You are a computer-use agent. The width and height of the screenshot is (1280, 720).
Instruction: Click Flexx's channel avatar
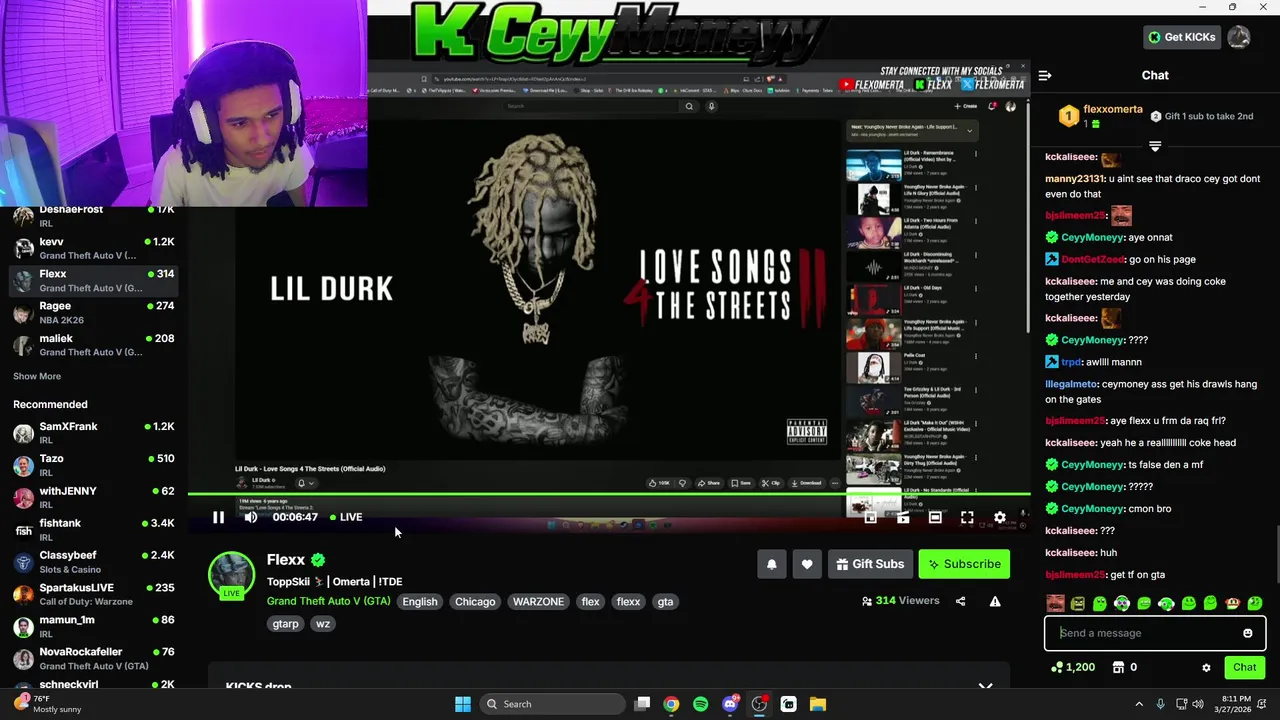click(231, 576)
